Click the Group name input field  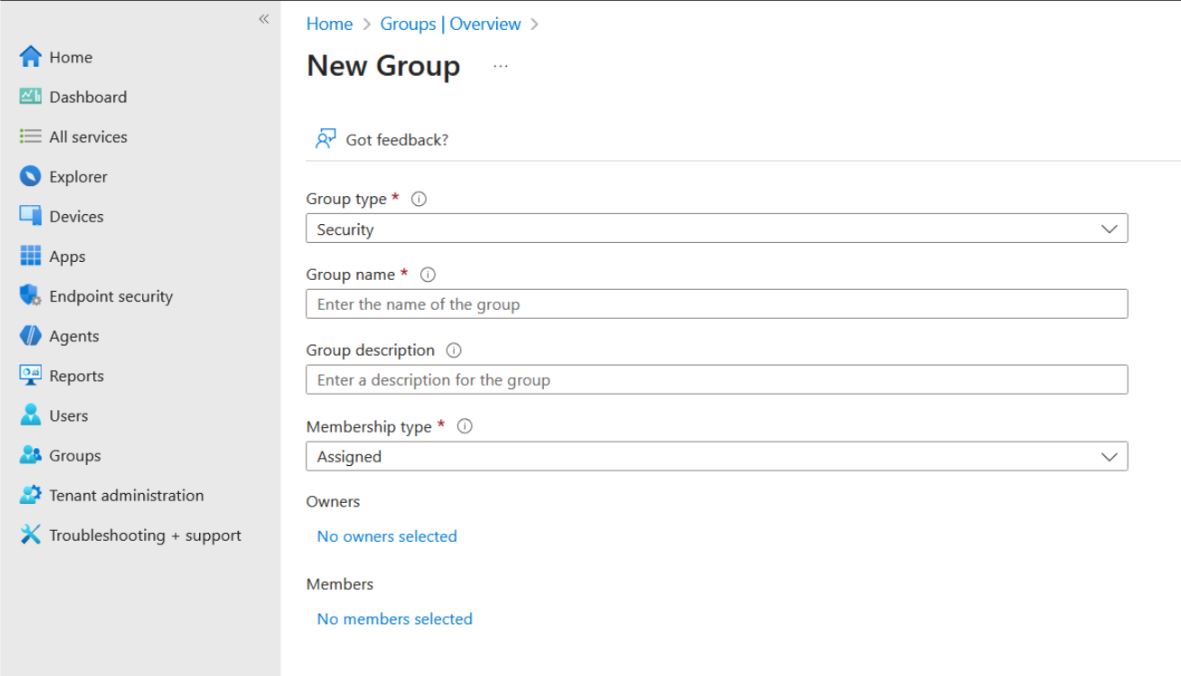pyautogui.click(x=716, y=304)
